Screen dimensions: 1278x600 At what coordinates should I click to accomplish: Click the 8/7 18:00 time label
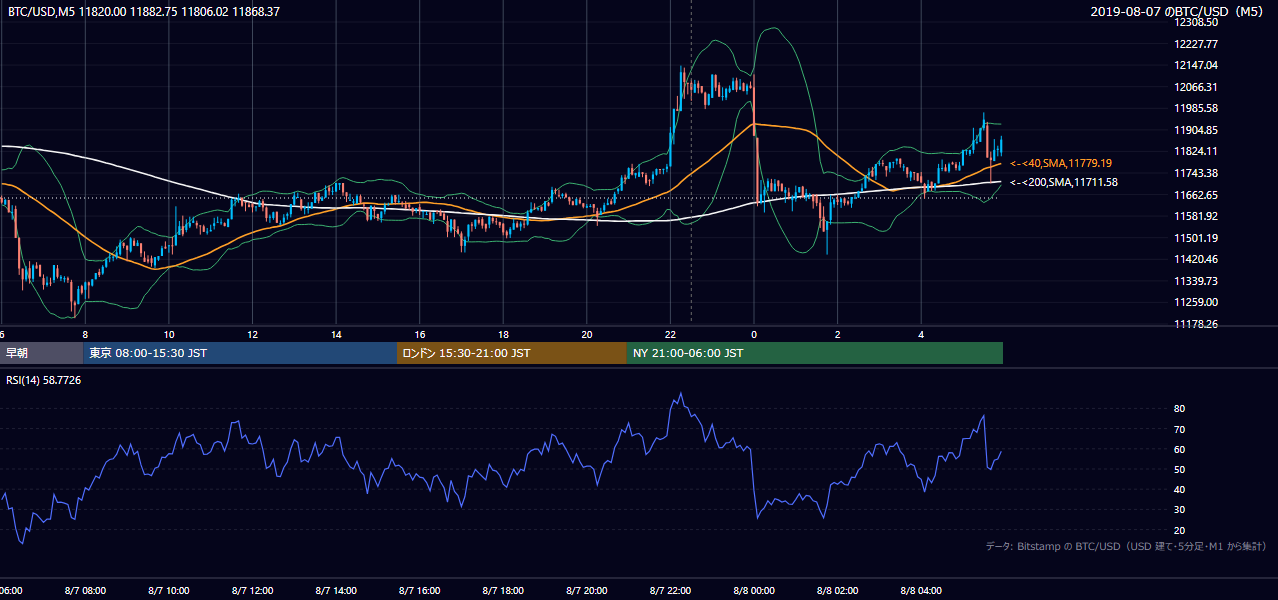tap(503, 591)
